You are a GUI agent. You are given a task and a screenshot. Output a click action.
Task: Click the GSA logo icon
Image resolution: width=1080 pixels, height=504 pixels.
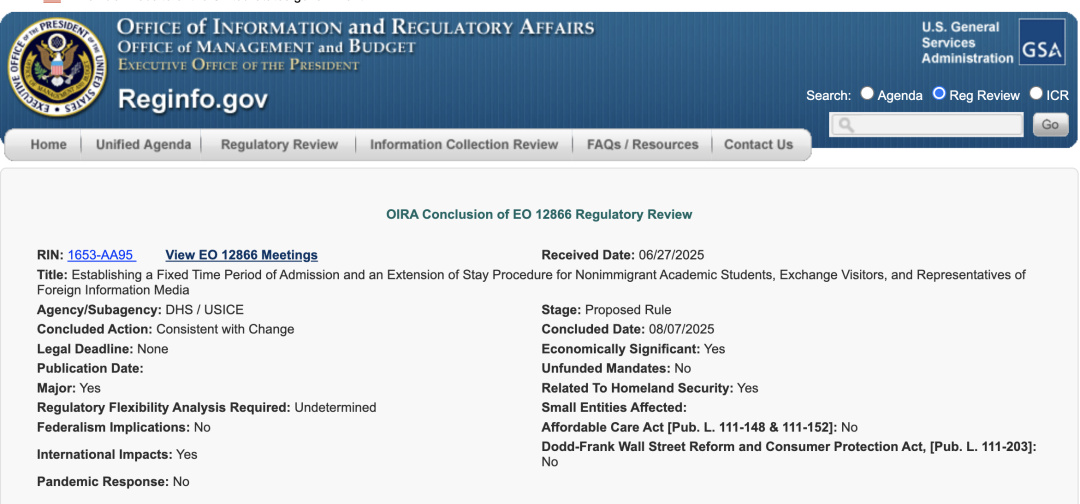click(1041, 42)
